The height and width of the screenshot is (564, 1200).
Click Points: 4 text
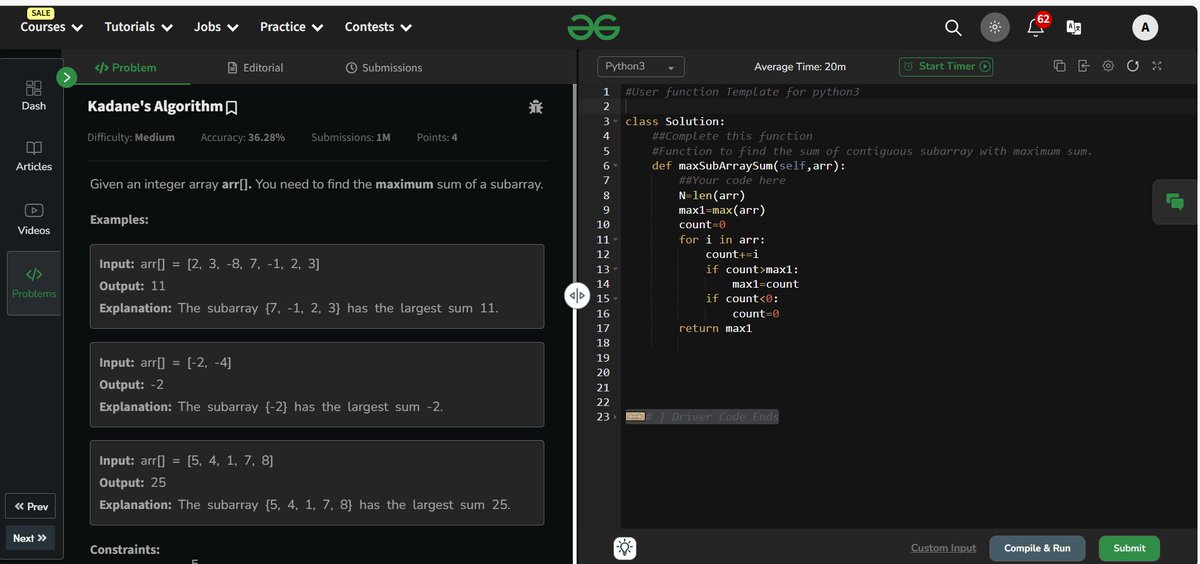pos(437,137)
